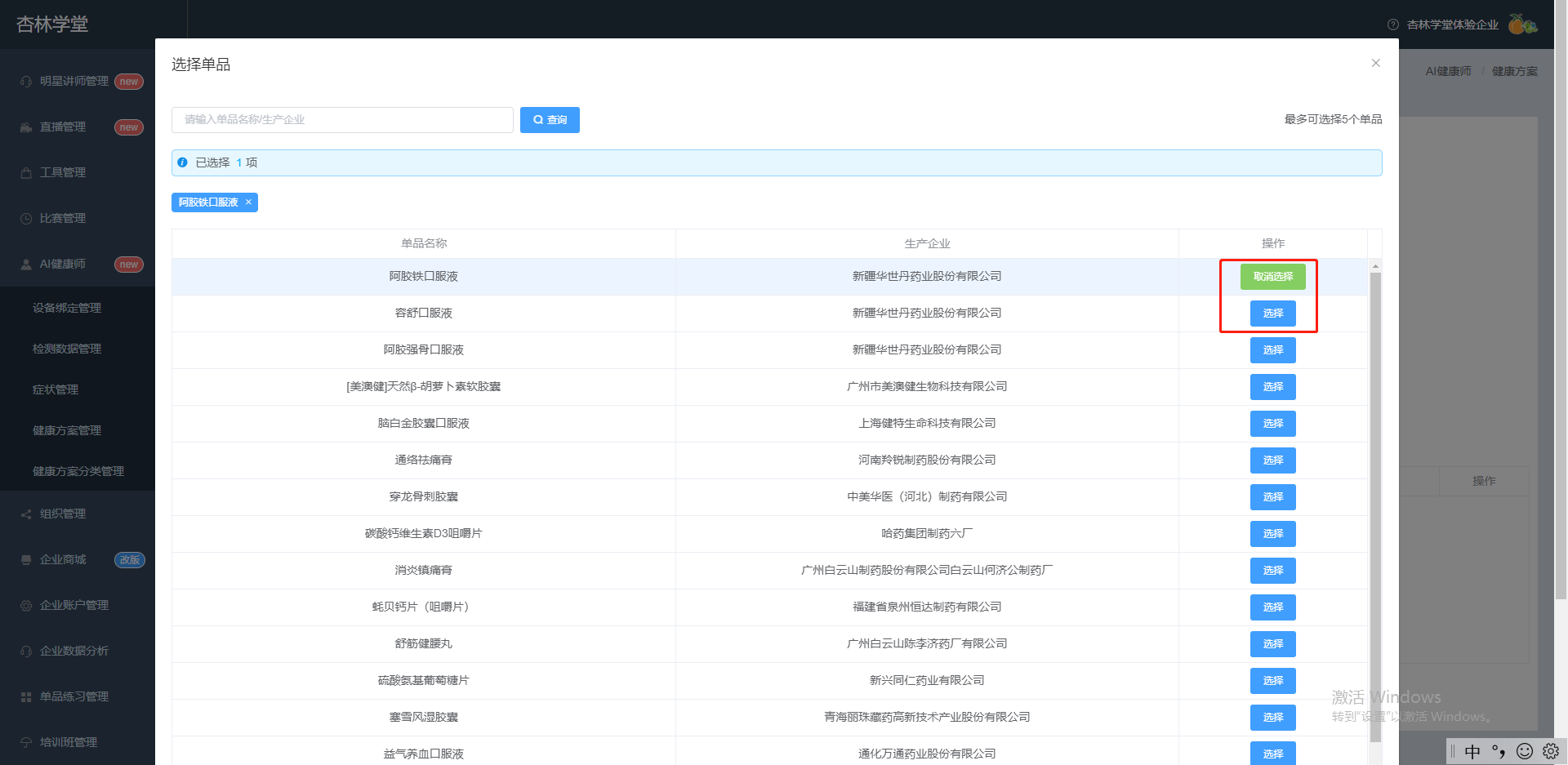Select 塞雪风湿胶囊 product

coord(1272,718)
